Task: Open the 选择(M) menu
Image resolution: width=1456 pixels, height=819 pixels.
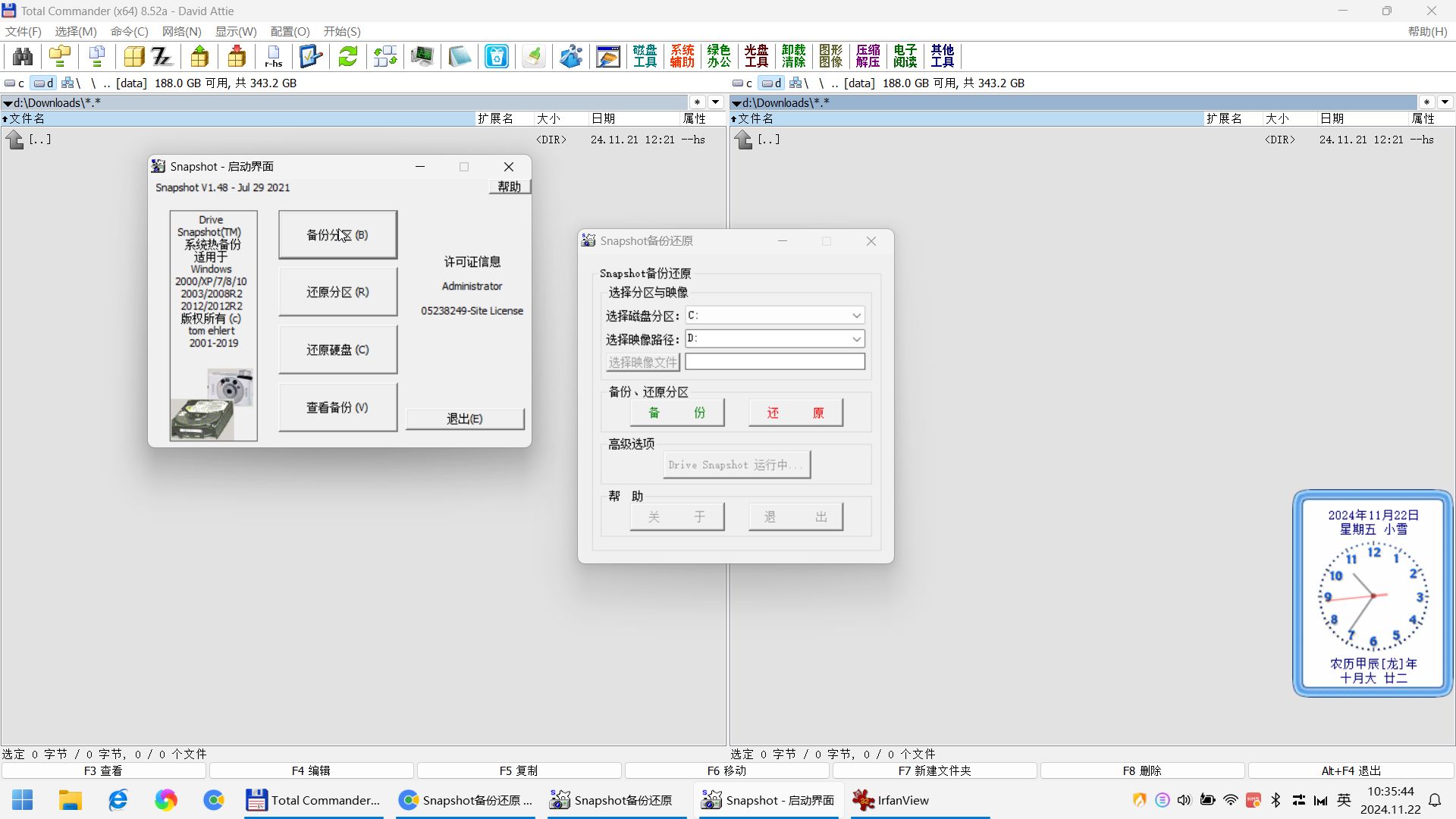Action: tap(76, 31)
